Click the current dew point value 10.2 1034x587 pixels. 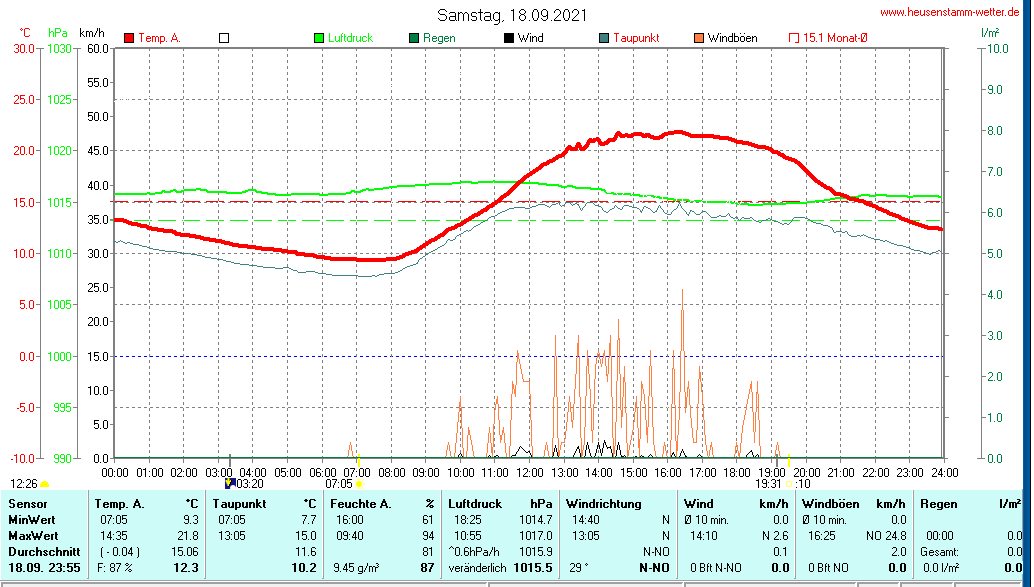tap(305, 568)
